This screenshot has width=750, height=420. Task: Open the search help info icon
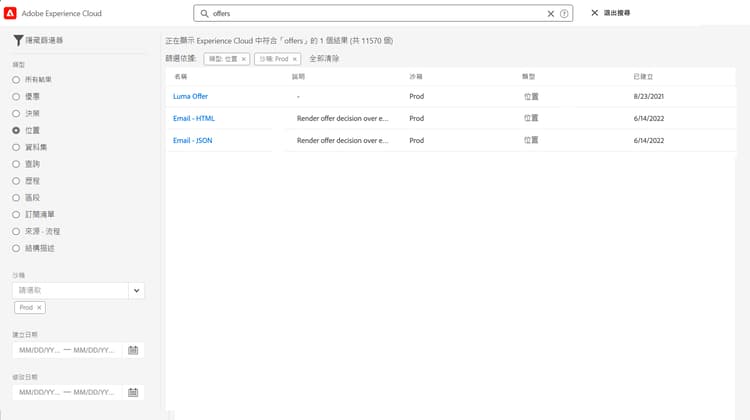[564, 14]
